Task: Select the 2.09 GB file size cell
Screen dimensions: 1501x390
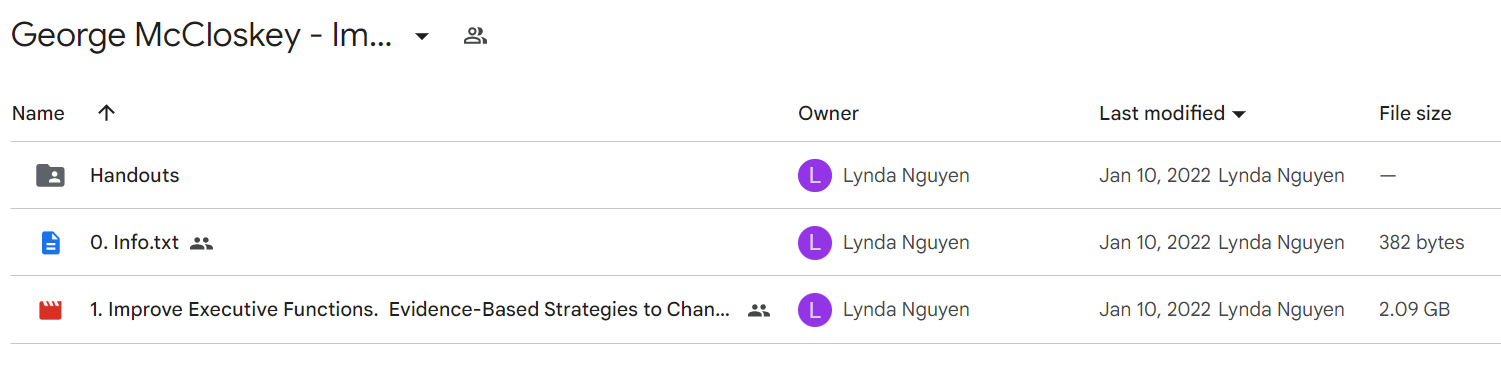Action: point(1414,310)
